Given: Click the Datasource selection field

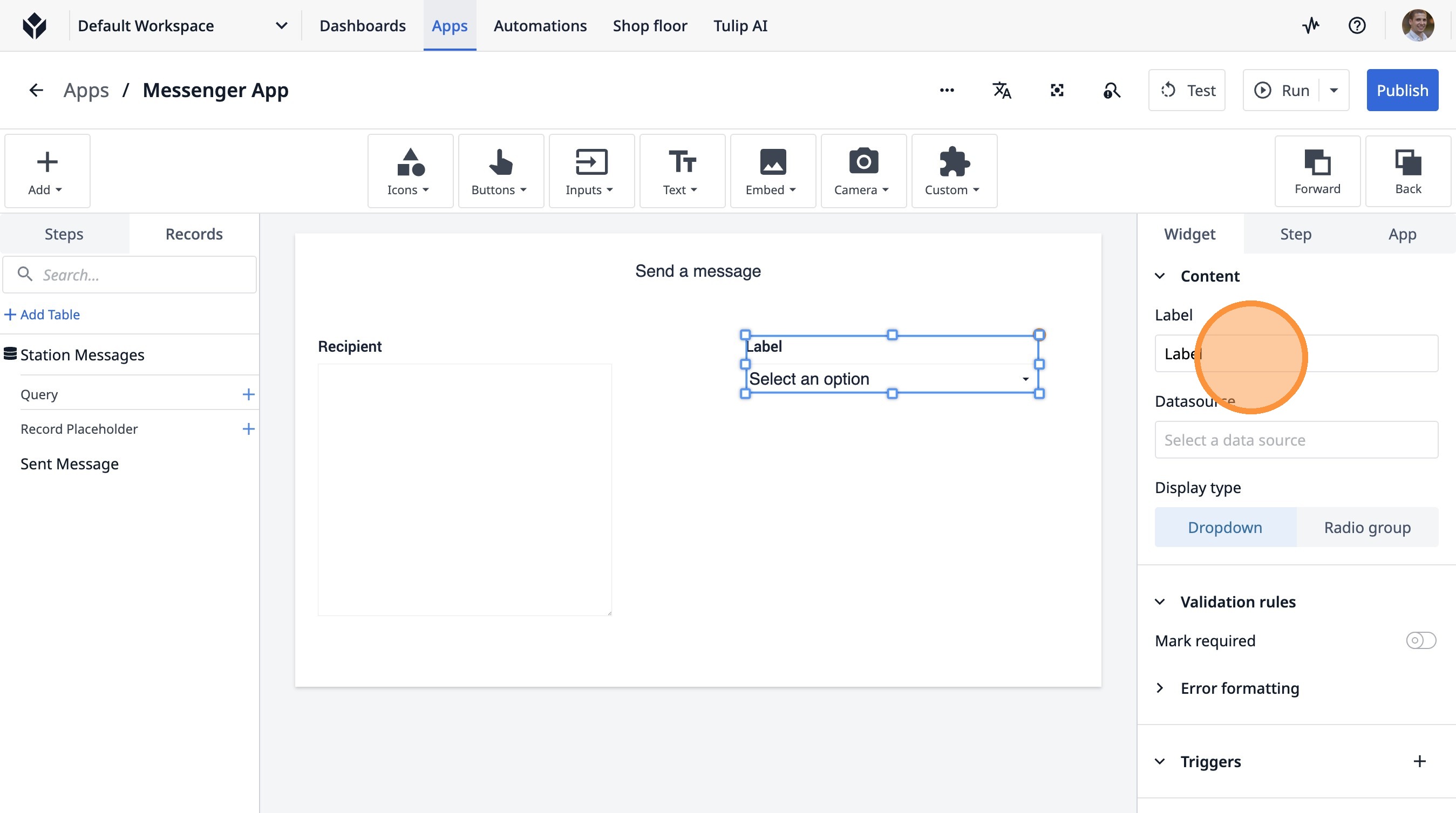Looking at the screenshot, I should [1296, 440].
